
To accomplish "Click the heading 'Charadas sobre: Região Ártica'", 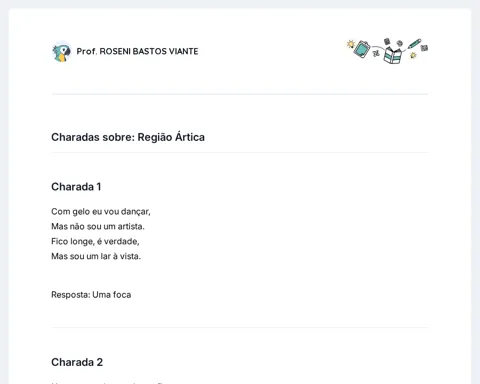I will coord(128,137).
